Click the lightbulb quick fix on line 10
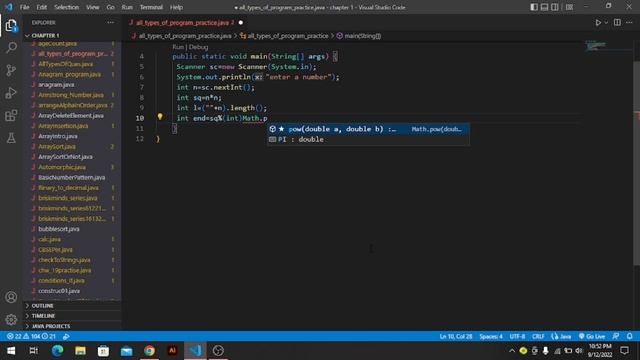This screenshot has width=640, height=360. (x=160, y=117)
